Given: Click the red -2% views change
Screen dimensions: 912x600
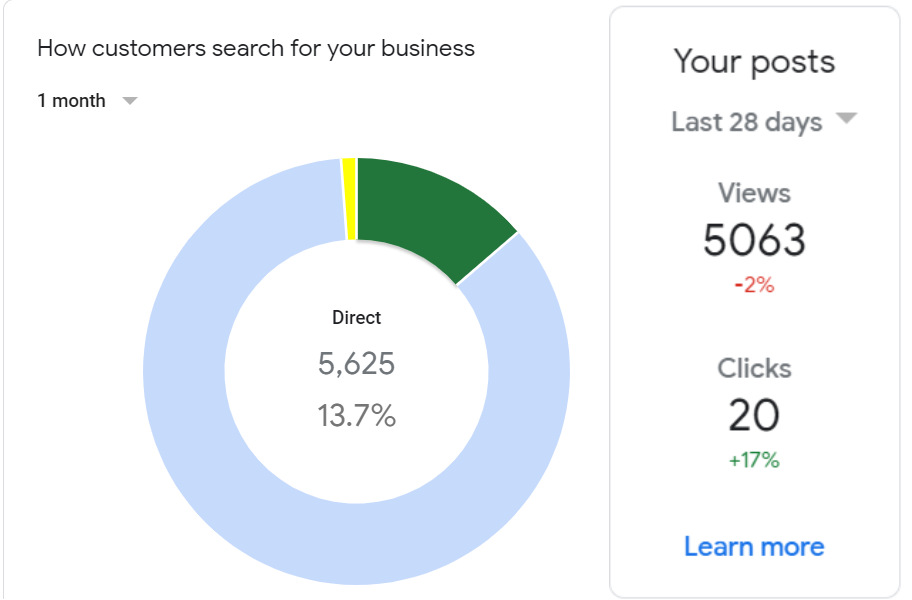Looking at the screenshot, I should (x=754, y=285).
